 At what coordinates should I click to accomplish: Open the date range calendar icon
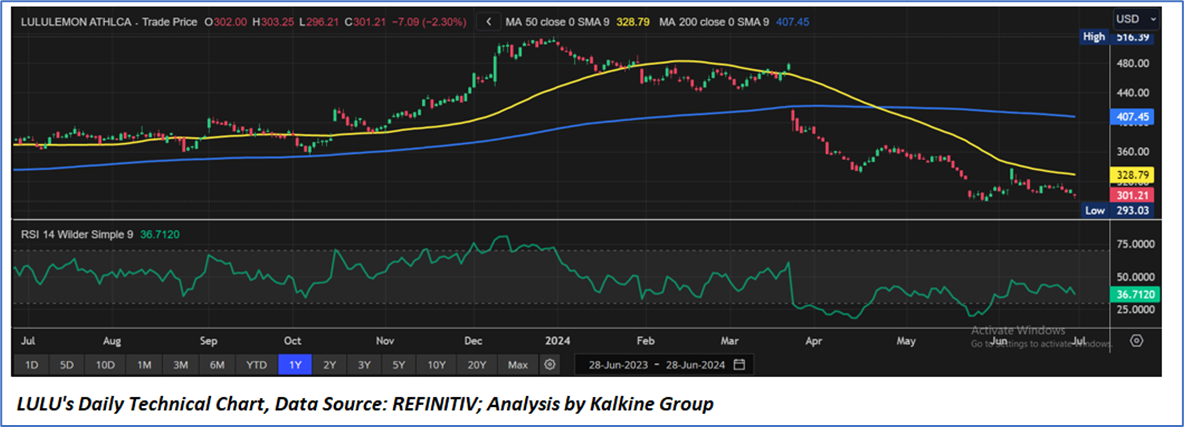click(739, 365)
